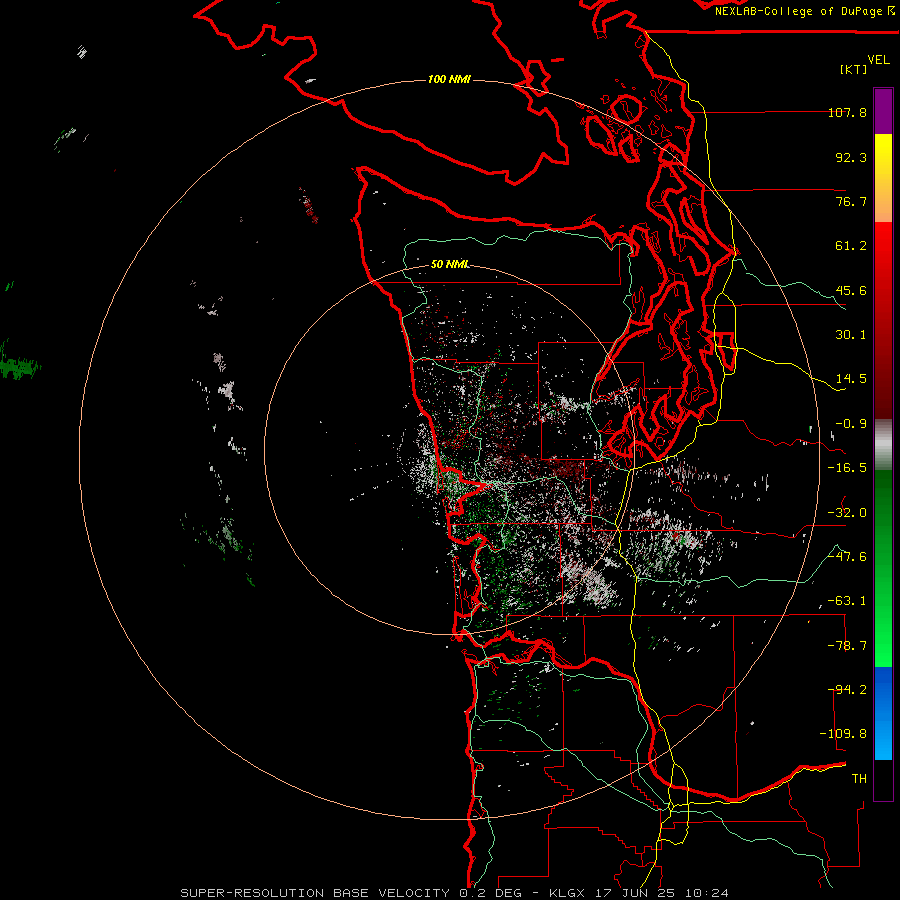This screenshot has width=900, height=900.
Task: Click the -63.1 velocity scale value
Action: pyautogui.click(x=847, y=601)
